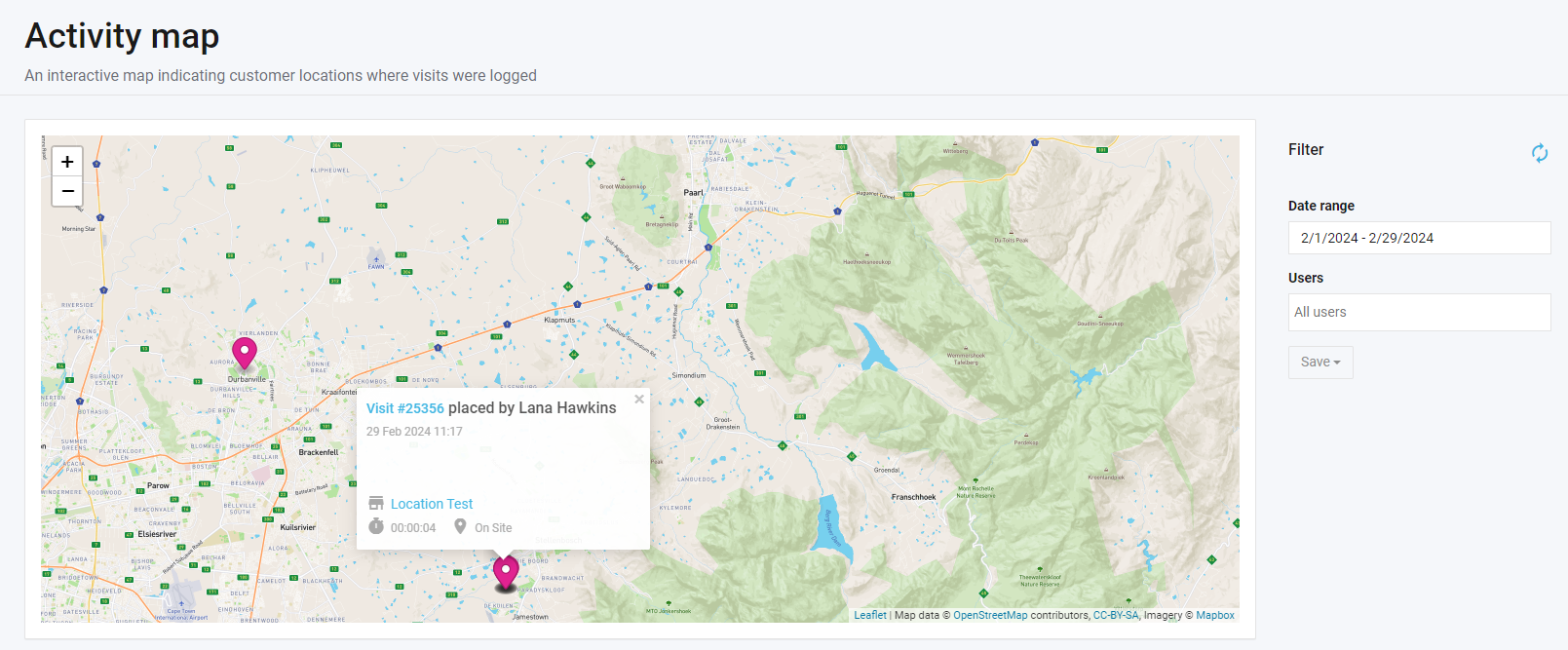The height and width of the screenshot is (650, 1568).
Task: Click the Franschhoek label on the map
Action: (x=913, y=497)
